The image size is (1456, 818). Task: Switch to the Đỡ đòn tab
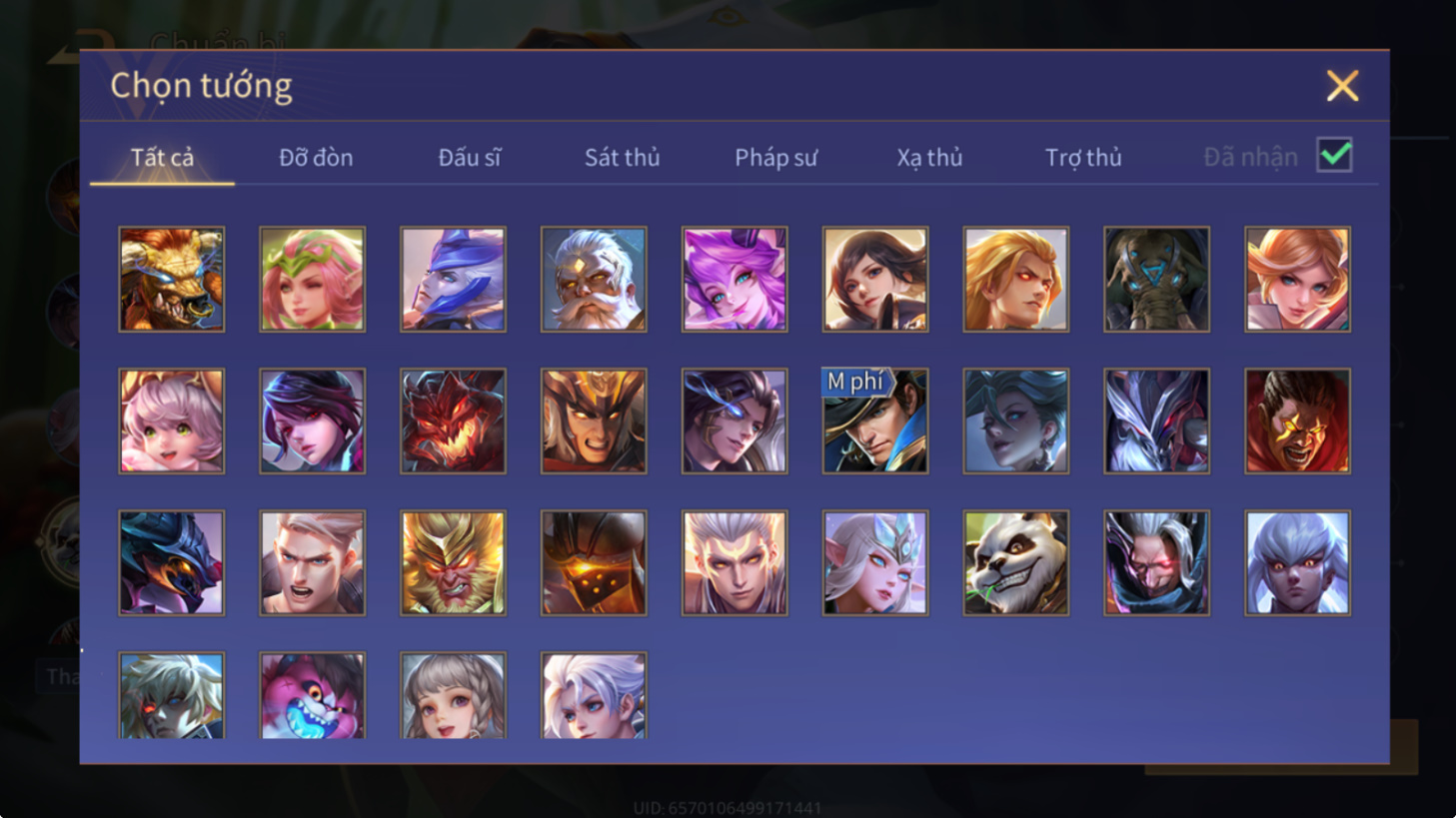(316, 157)
